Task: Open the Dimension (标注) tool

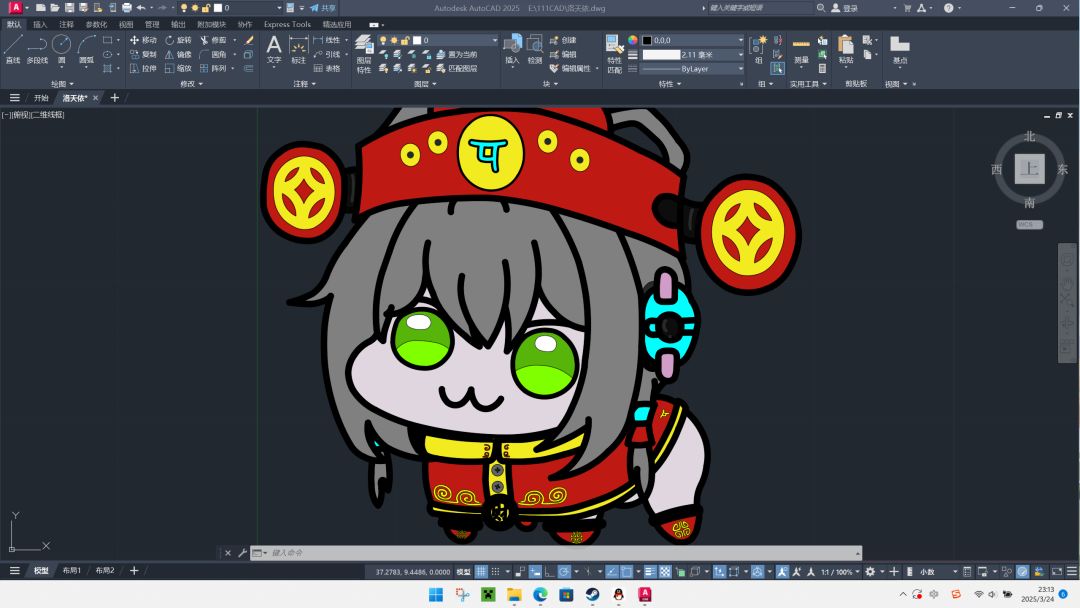Action: (x=298, y=50)
